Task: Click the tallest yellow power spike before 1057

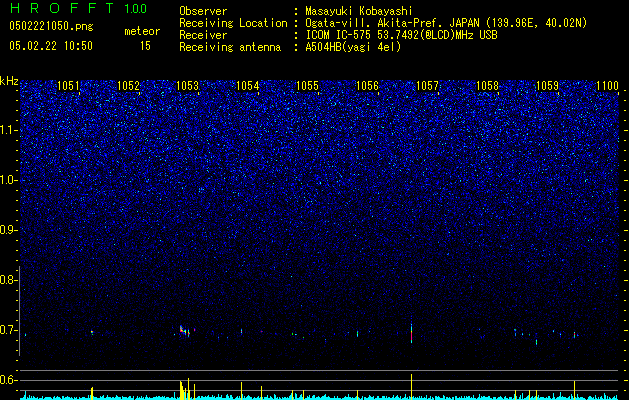Action: pos(412,386)
